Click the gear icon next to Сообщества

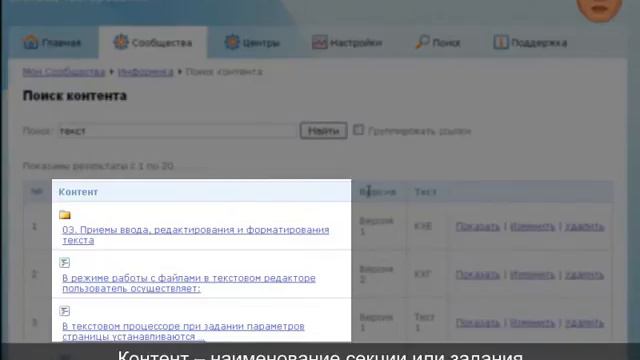pyautogui.click(x=121, y=42)
